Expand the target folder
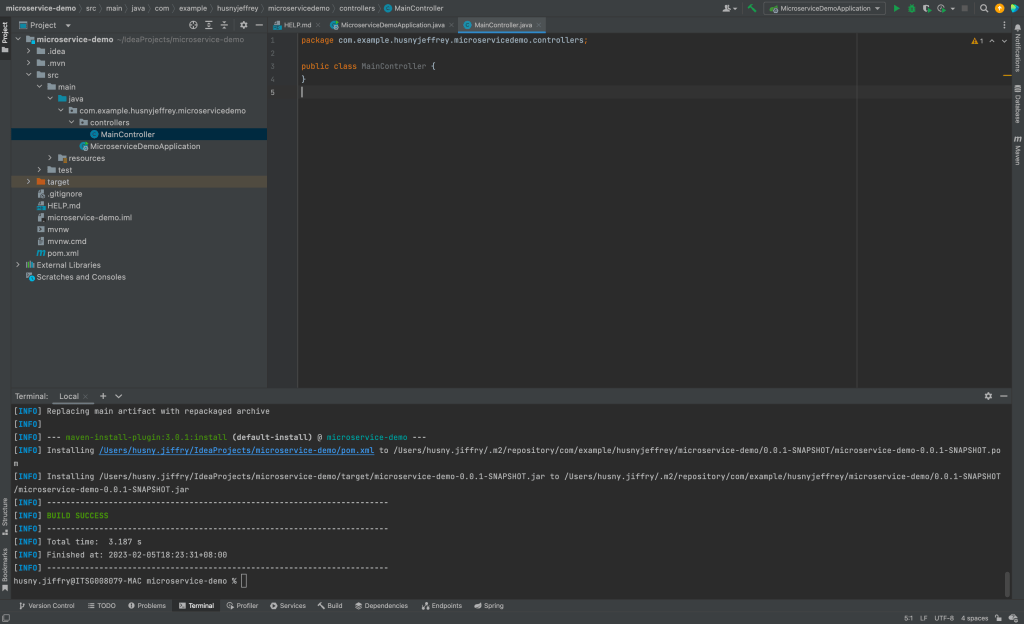Viewport: 1024px width, 624px height. point(28,182)
